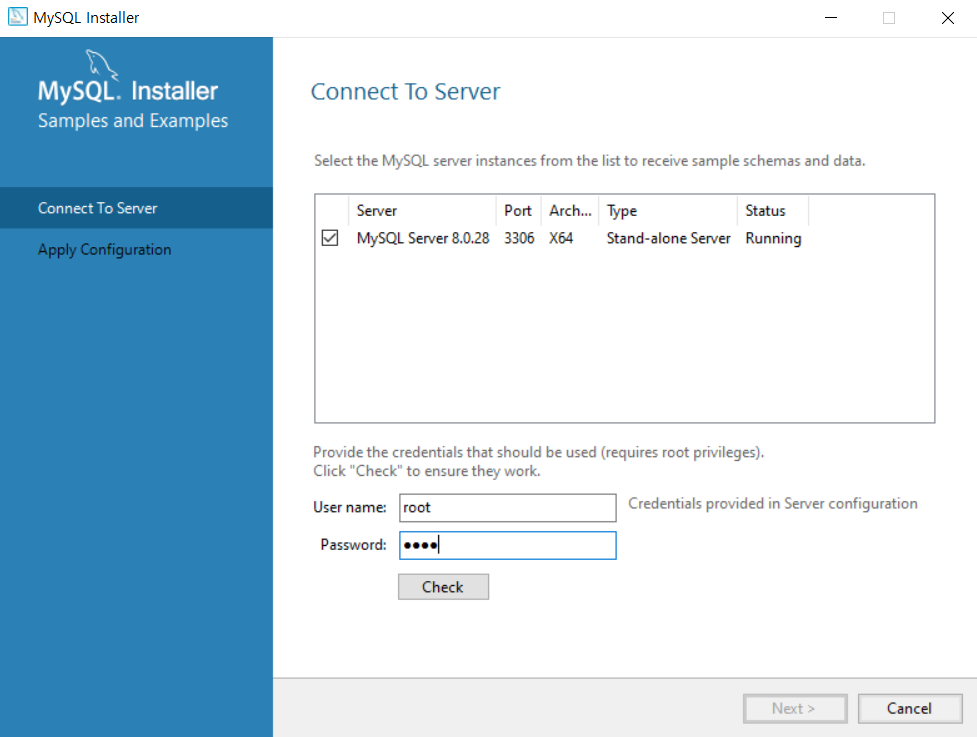
Task: Select the Connect To Server step
Action: pyautogui.click(x=97, y=207)
